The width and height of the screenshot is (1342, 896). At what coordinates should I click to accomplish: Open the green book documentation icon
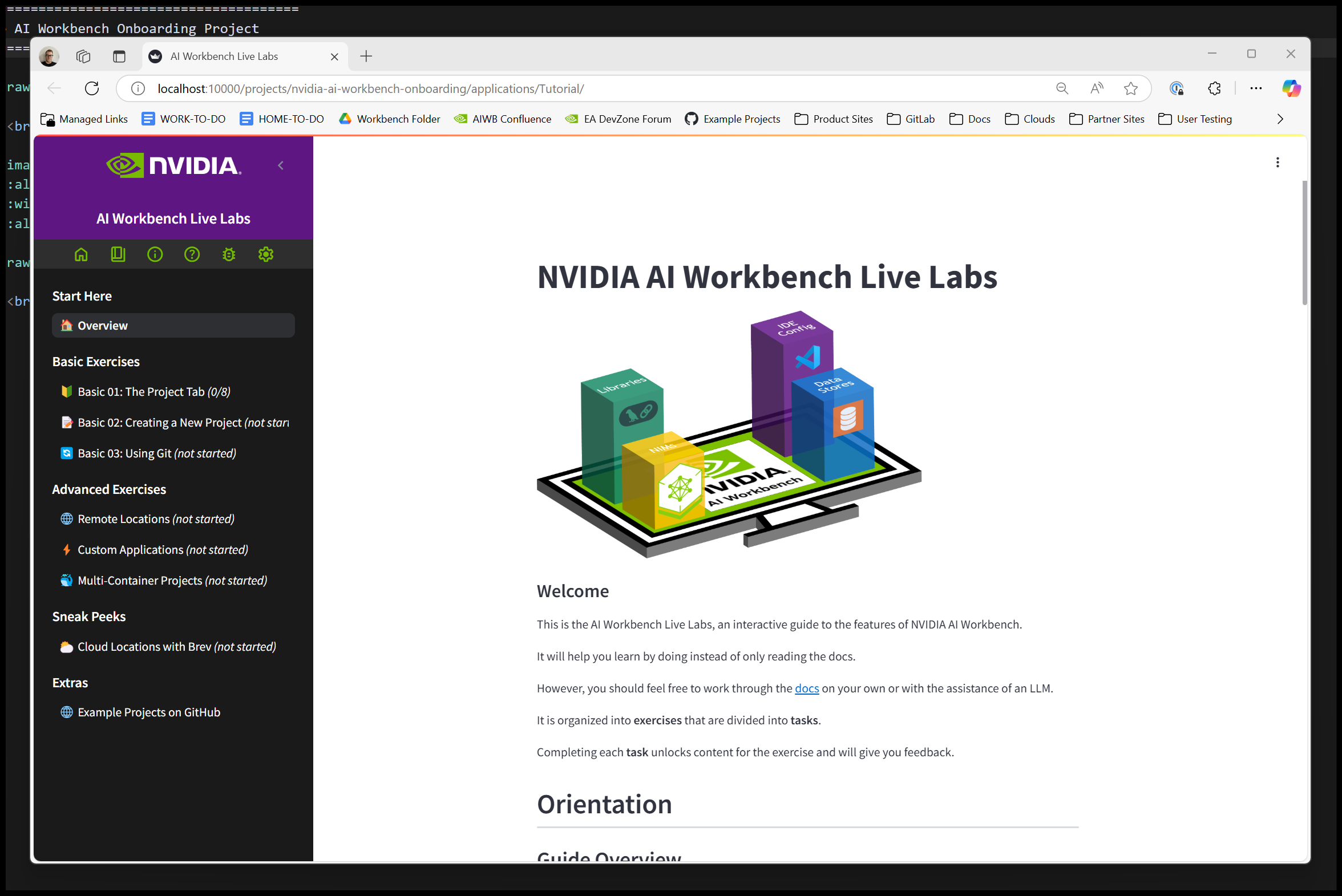click(118, 254)
